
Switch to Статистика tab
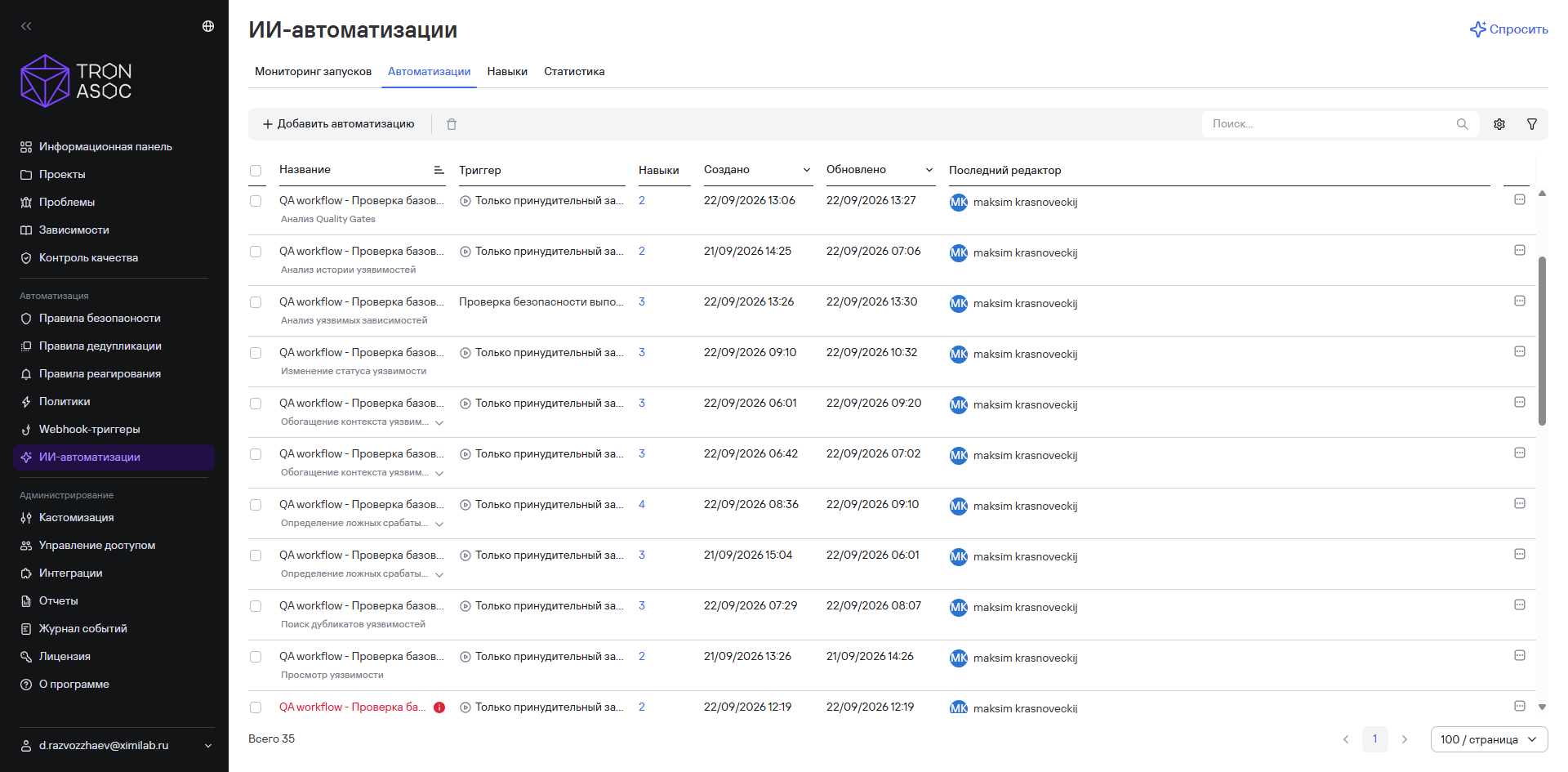tap(574, 72)
